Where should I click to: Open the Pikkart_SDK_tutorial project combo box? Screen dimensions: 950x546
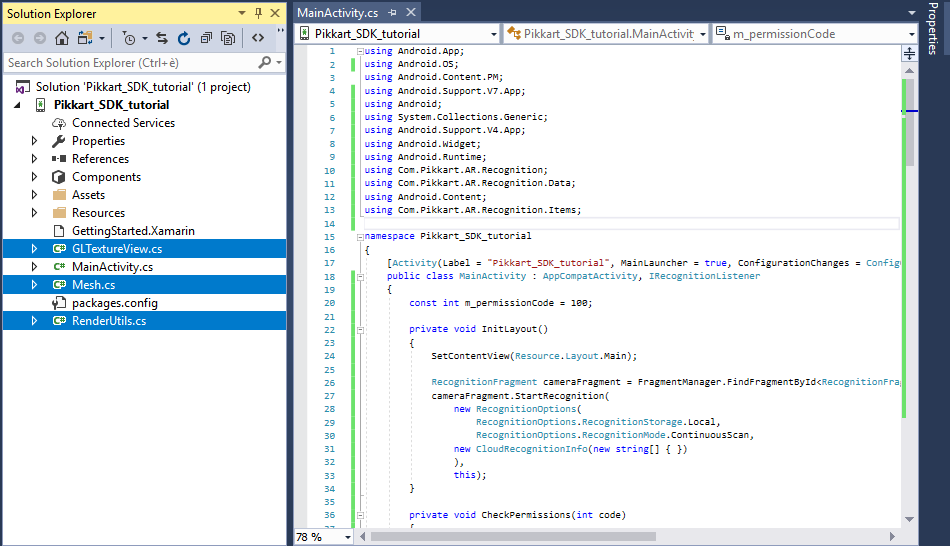click(397, 34)
